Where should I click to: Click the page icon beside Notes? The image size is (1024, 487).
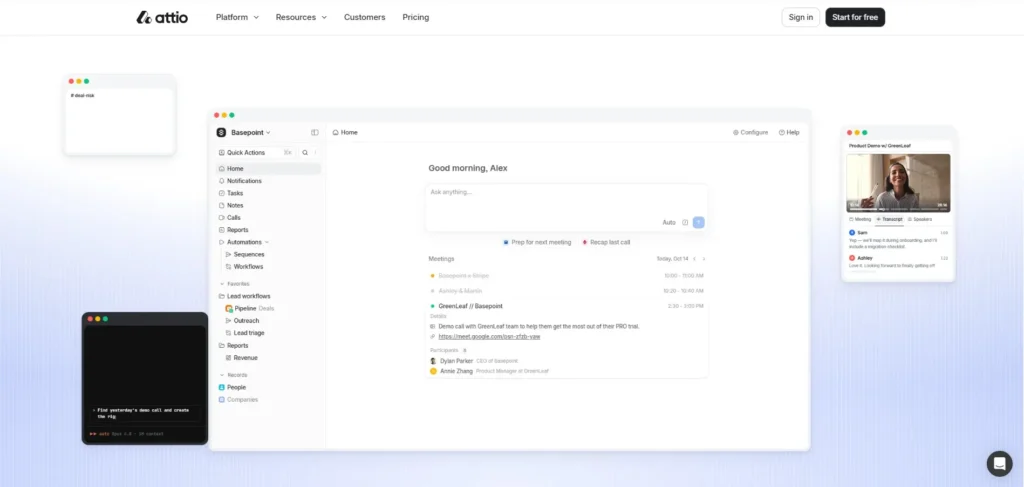pos(221,206)
